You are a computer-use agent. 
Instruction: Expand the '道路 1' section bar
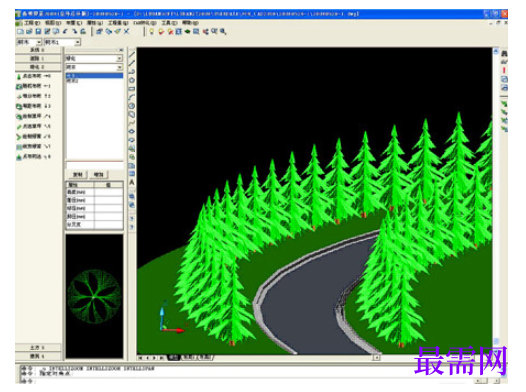click(x=38, y=58)
